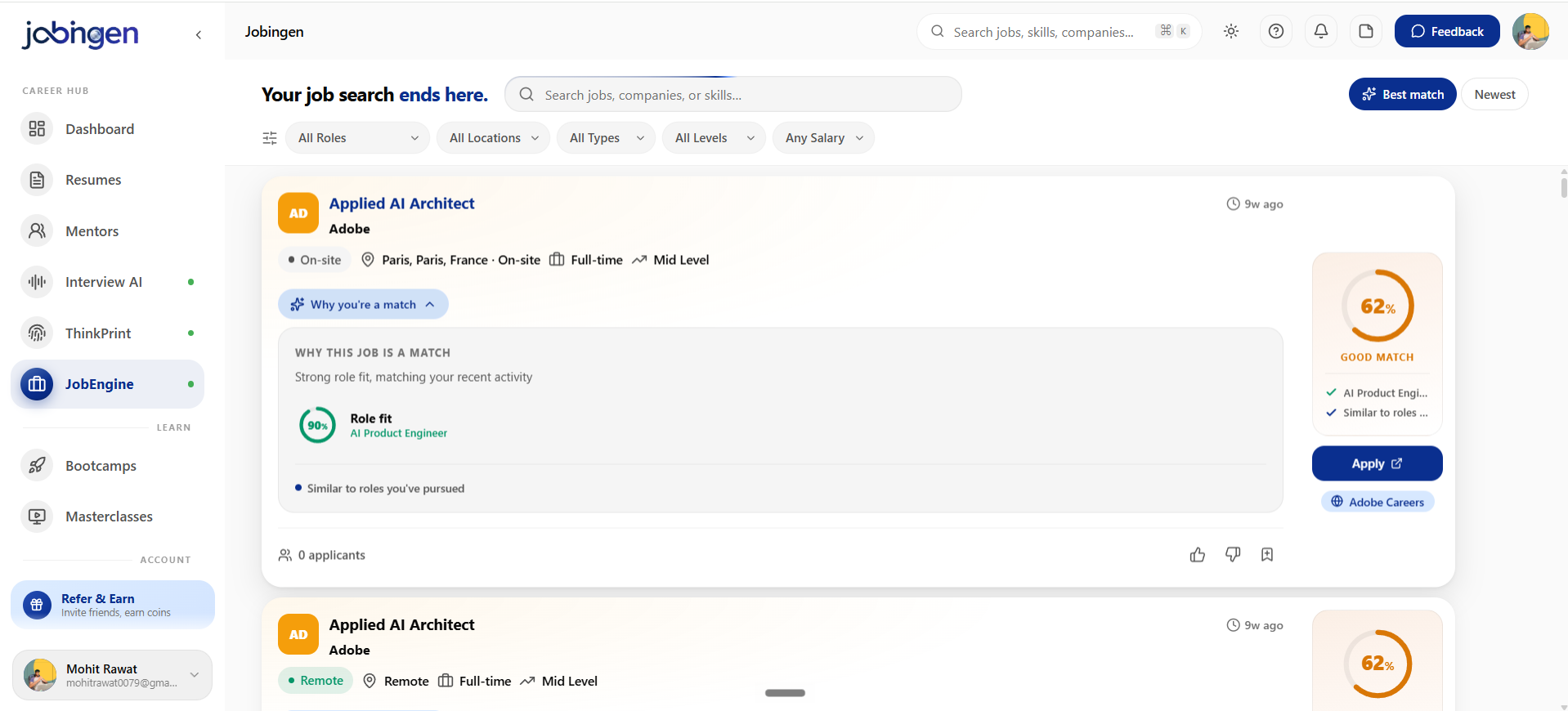Click the Remote tag on the second job
Viewport: 1568px width, 711px height.
coord(316,681)
